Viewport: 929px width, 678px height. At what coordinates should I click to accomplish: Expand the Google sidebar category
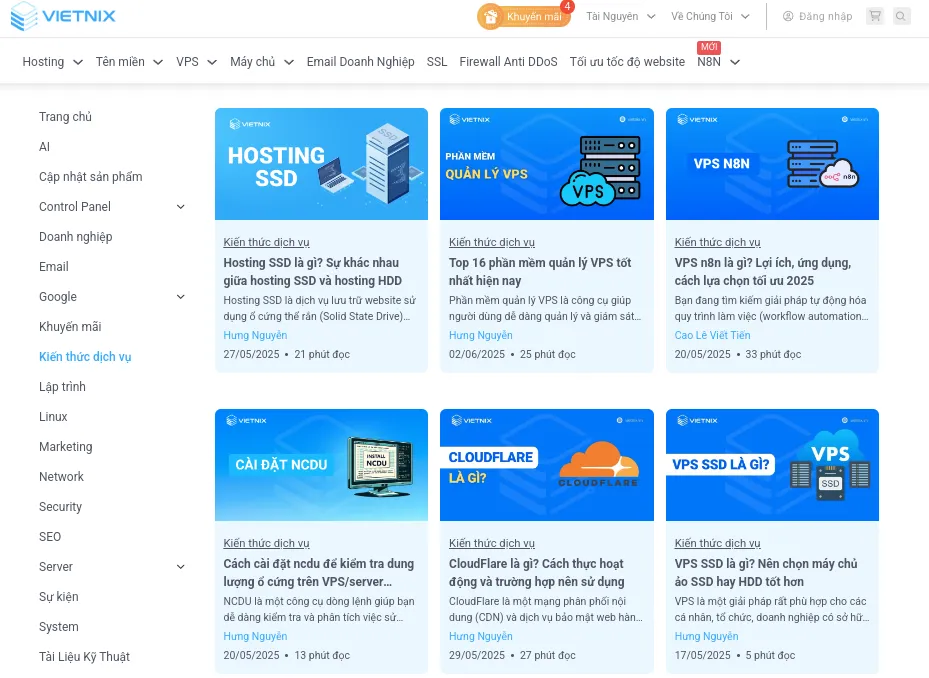pyautogui.click(x=181, y=297)
